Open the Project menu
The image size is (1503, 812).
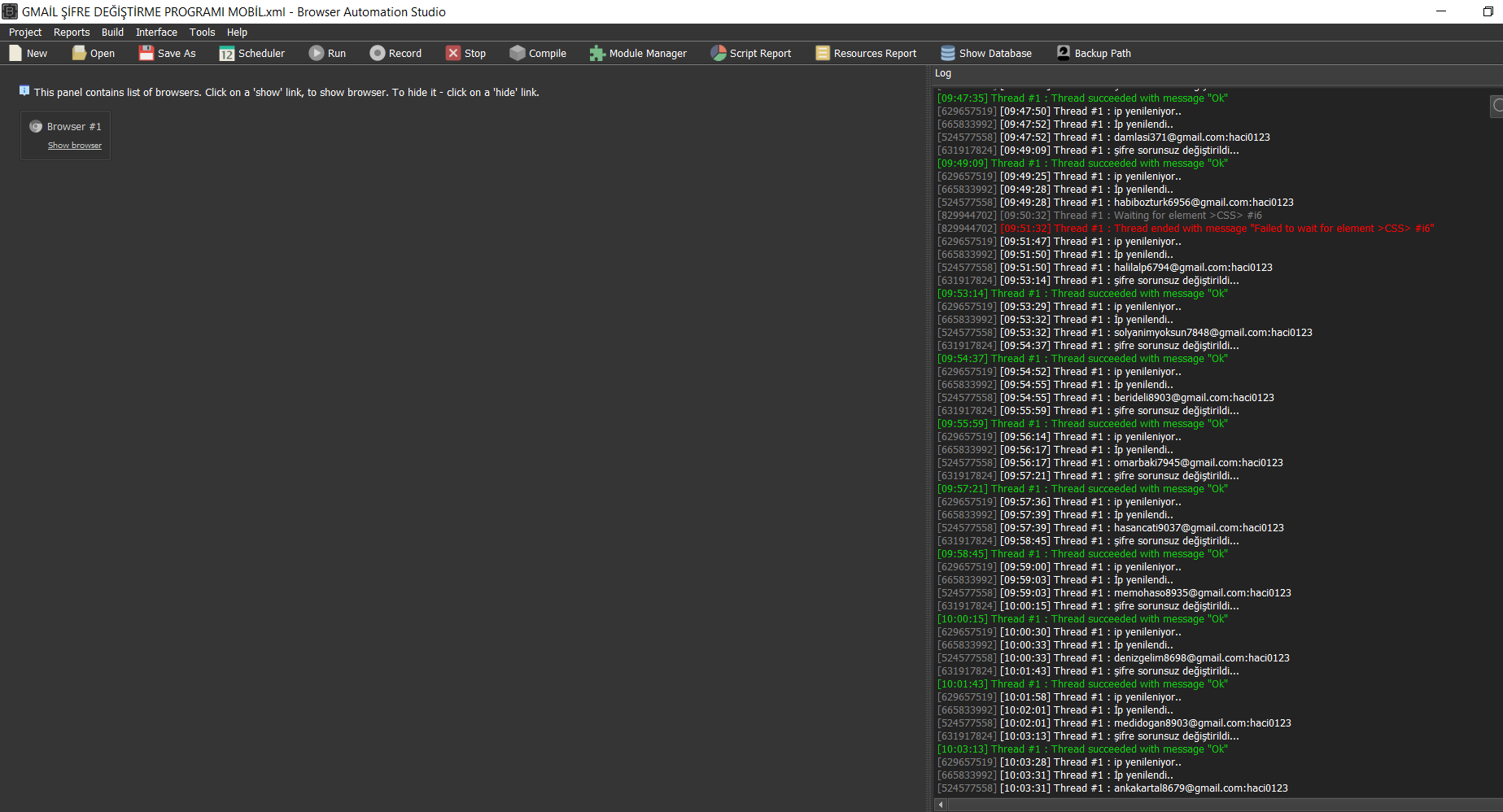pos(25,33)
